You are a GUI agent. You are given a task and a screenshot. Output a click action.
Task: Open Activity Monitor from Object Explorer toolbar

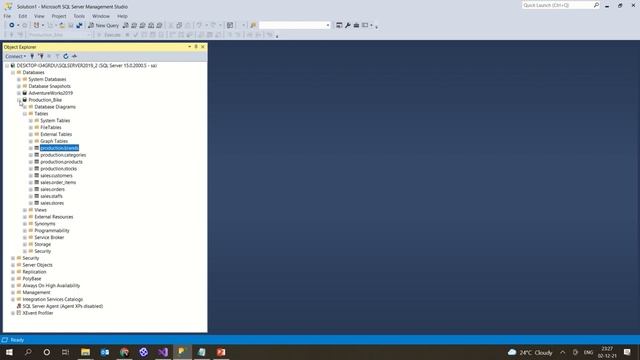click(74, 56)
